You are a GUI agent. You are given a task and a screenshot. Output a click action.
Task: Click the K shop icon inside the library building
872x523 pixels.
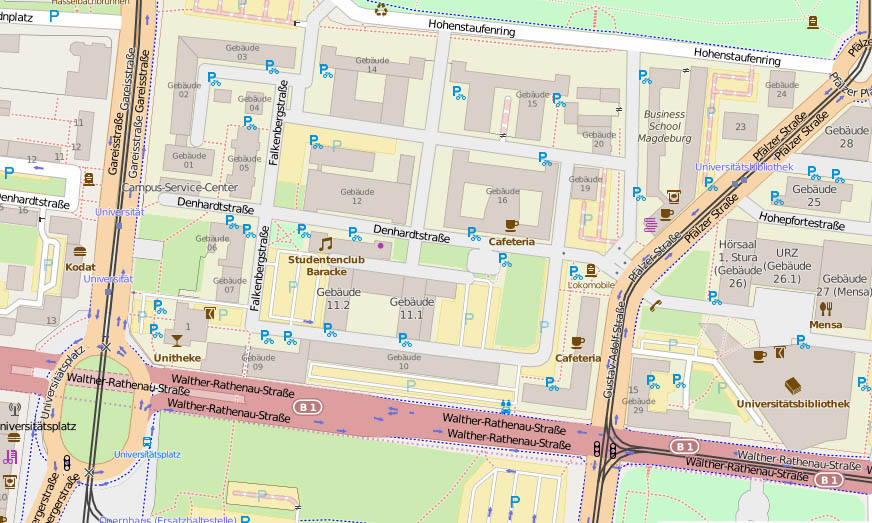[780, 352]
